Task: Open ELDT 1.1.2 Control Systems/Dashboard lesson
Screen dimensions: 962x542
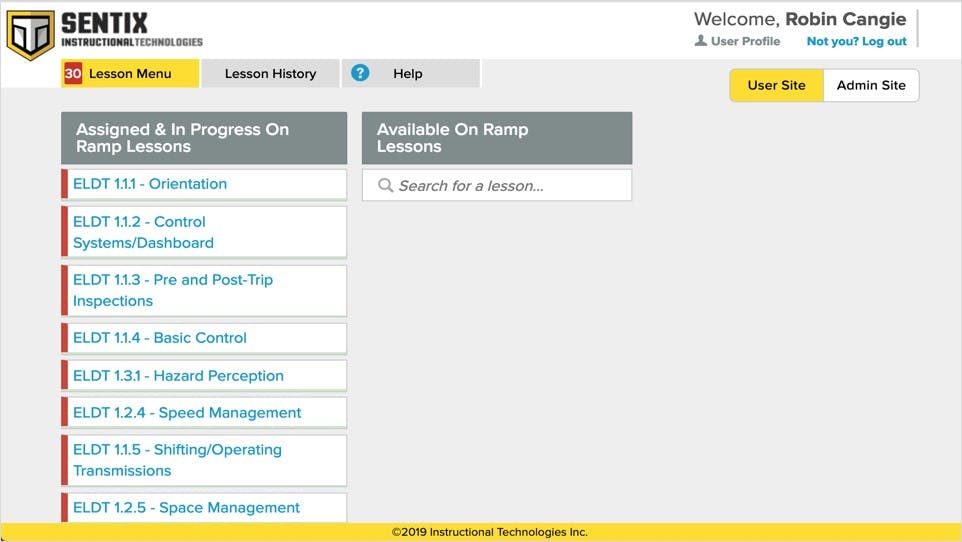Action: pyautogui.click(x=143, y=232)
